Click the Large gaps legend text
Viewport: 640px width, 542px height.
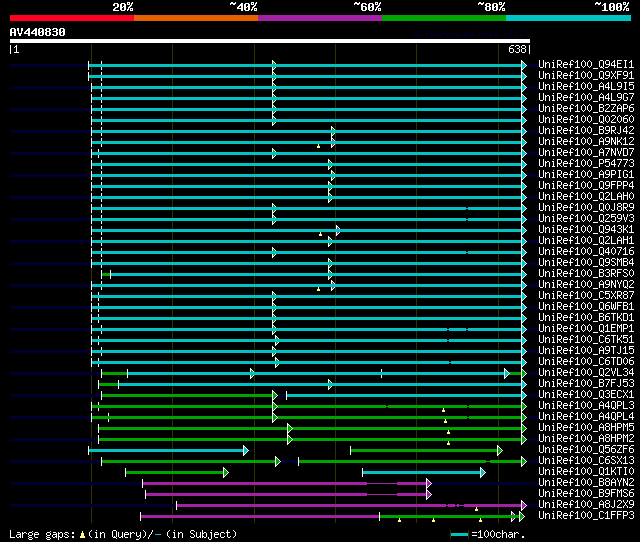tap(123, 534)
